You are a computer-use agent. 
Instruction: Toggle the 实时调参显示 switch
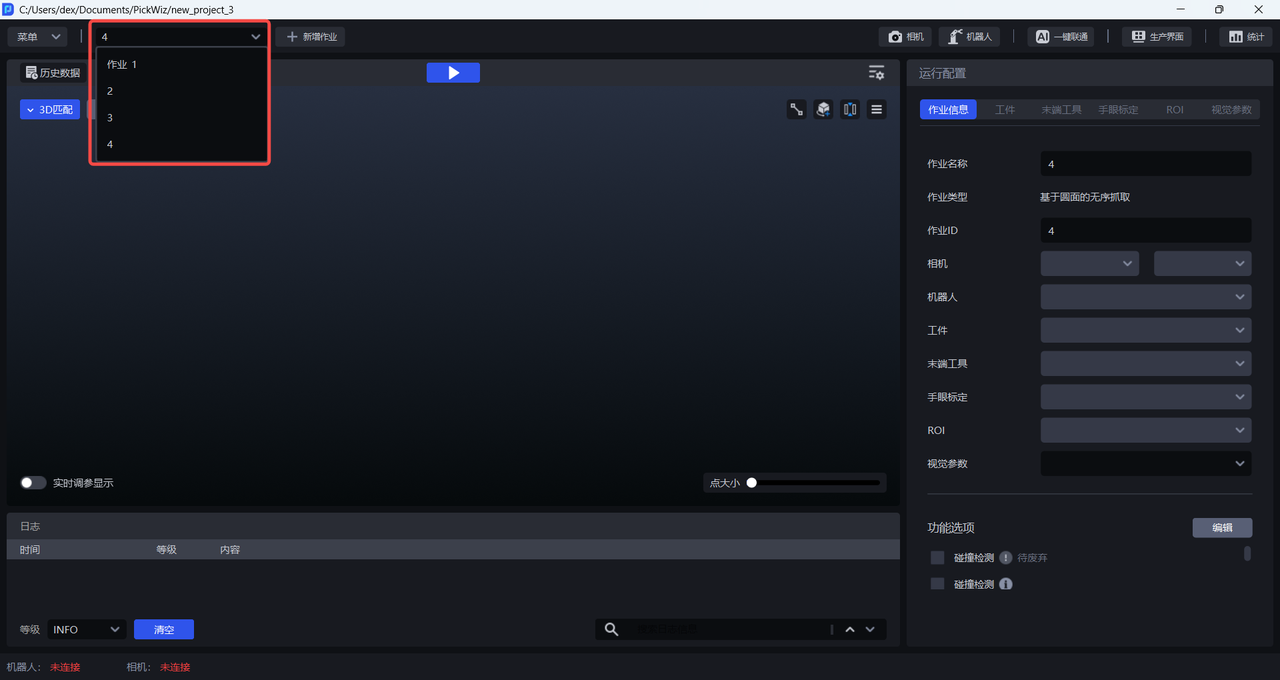coord(34,483)
